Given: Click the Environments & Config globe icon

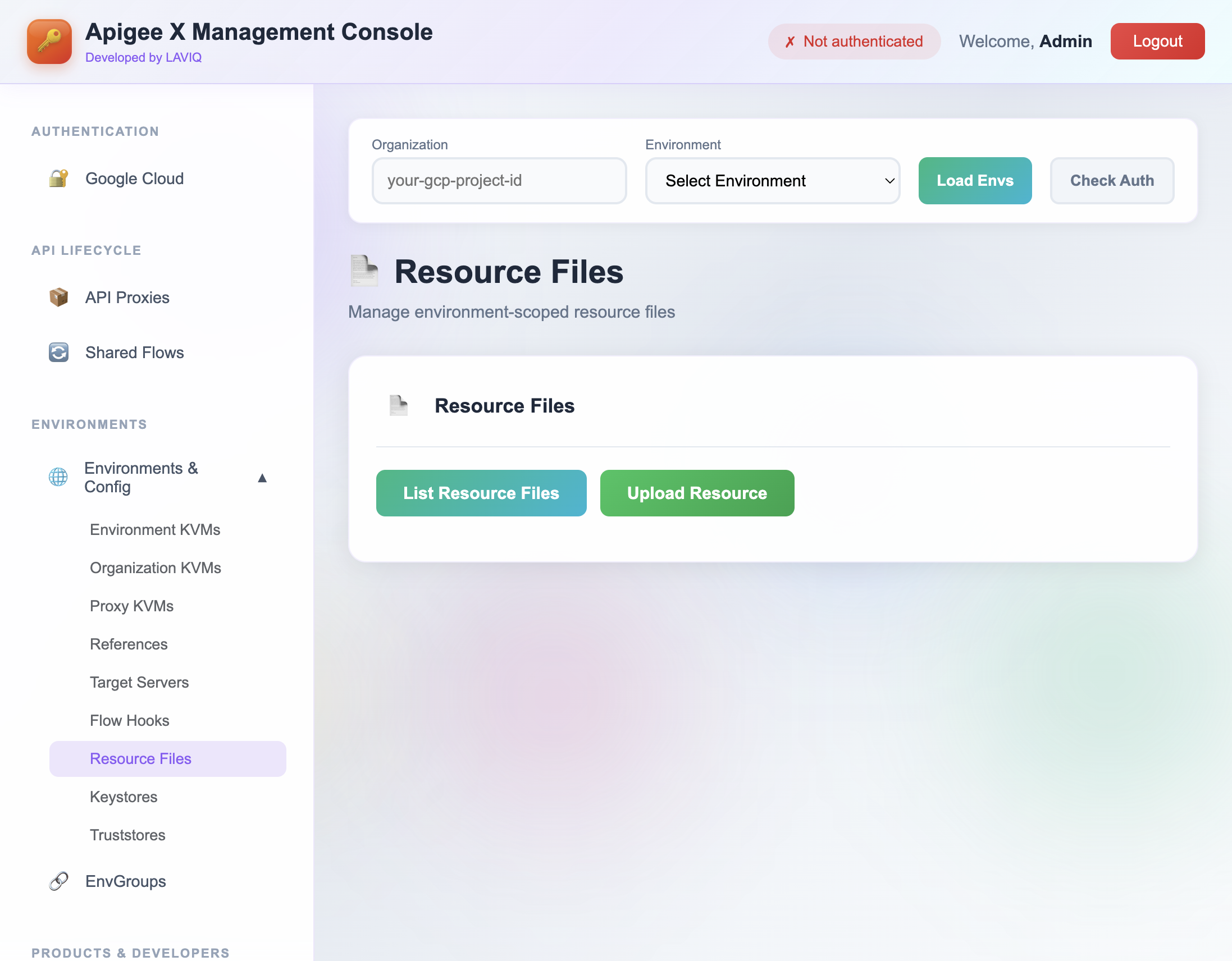Looking at the screenshot, I should (x=58, y=477).
